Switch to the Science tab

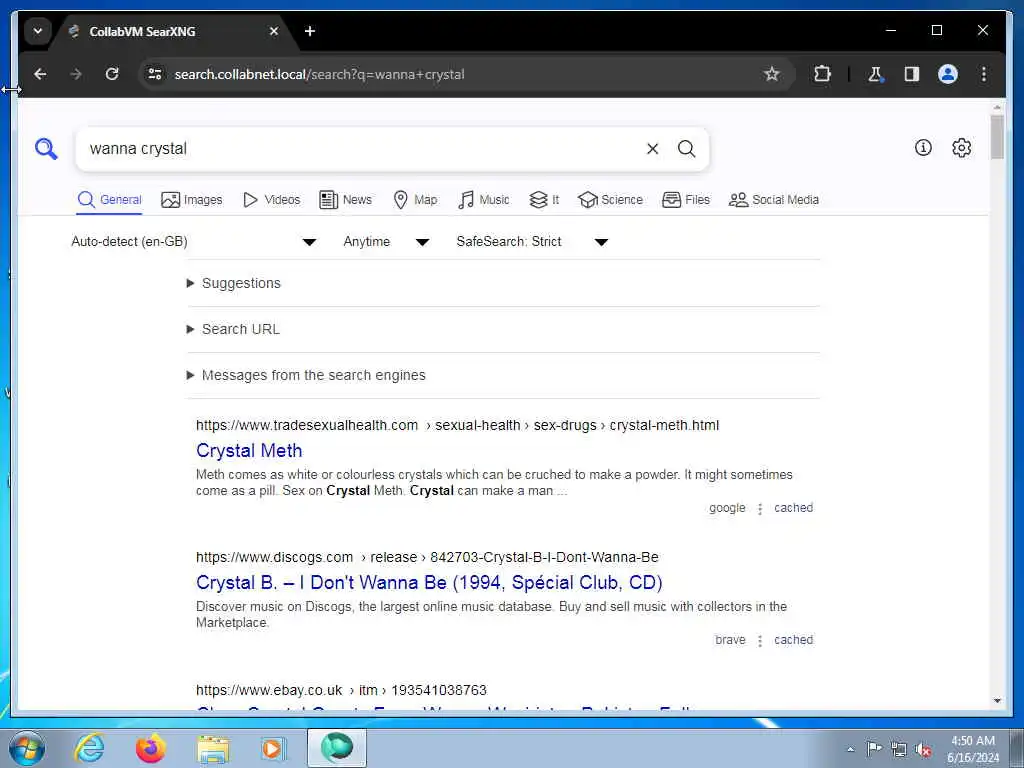tap(611, 200)
